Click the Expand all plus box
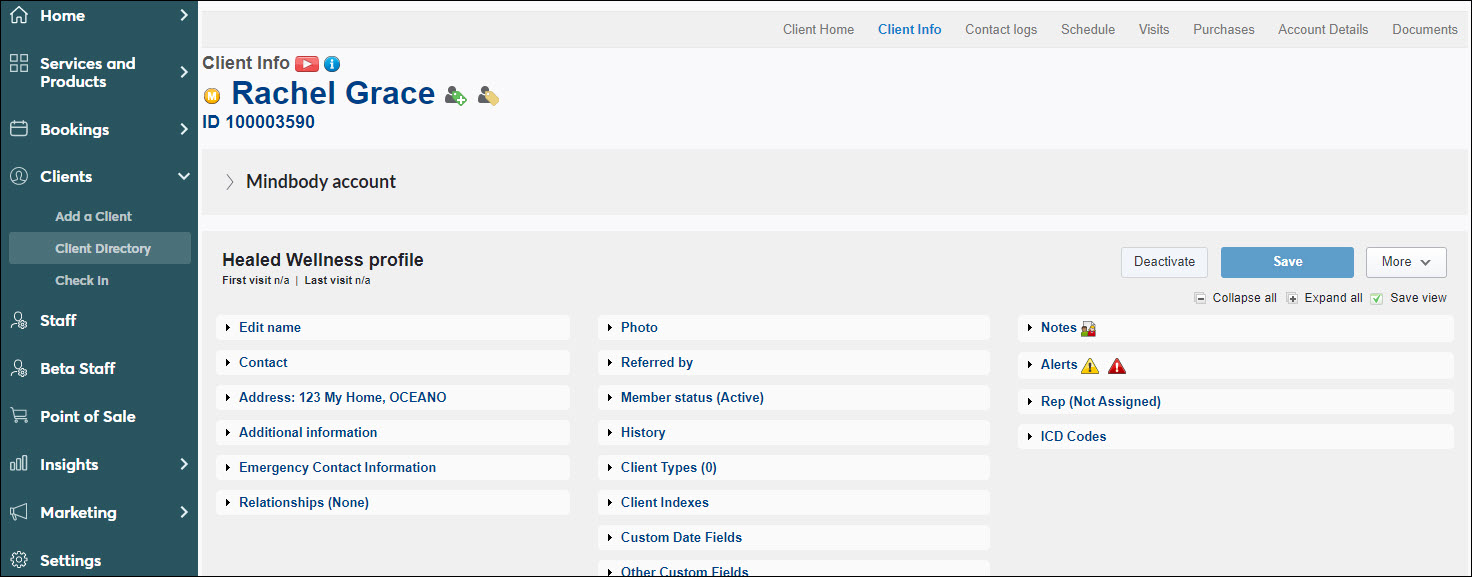 click(x=1292, y=298)
